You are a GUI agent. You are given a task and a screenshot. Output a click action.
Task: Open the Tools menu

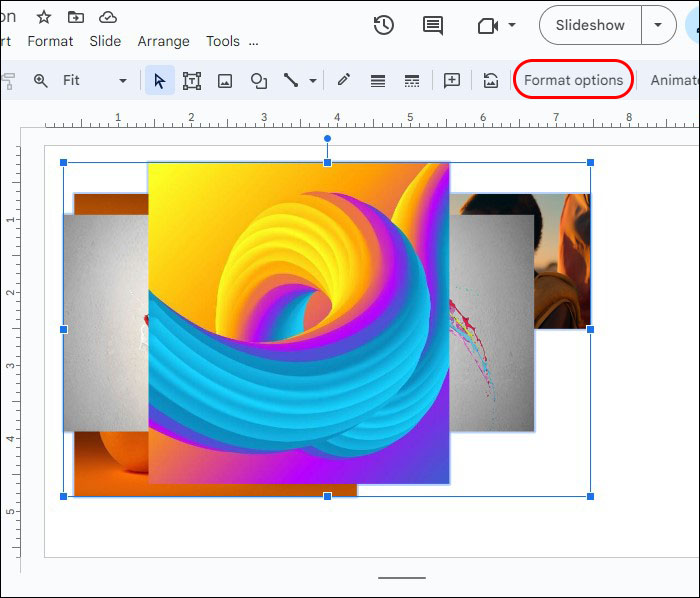(x=222, y=41)
